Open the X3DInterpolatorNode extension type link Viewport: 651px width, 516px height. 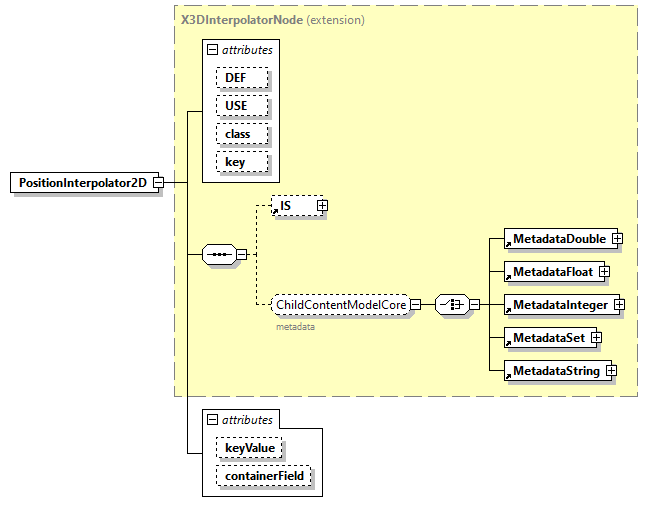[243, 19]
